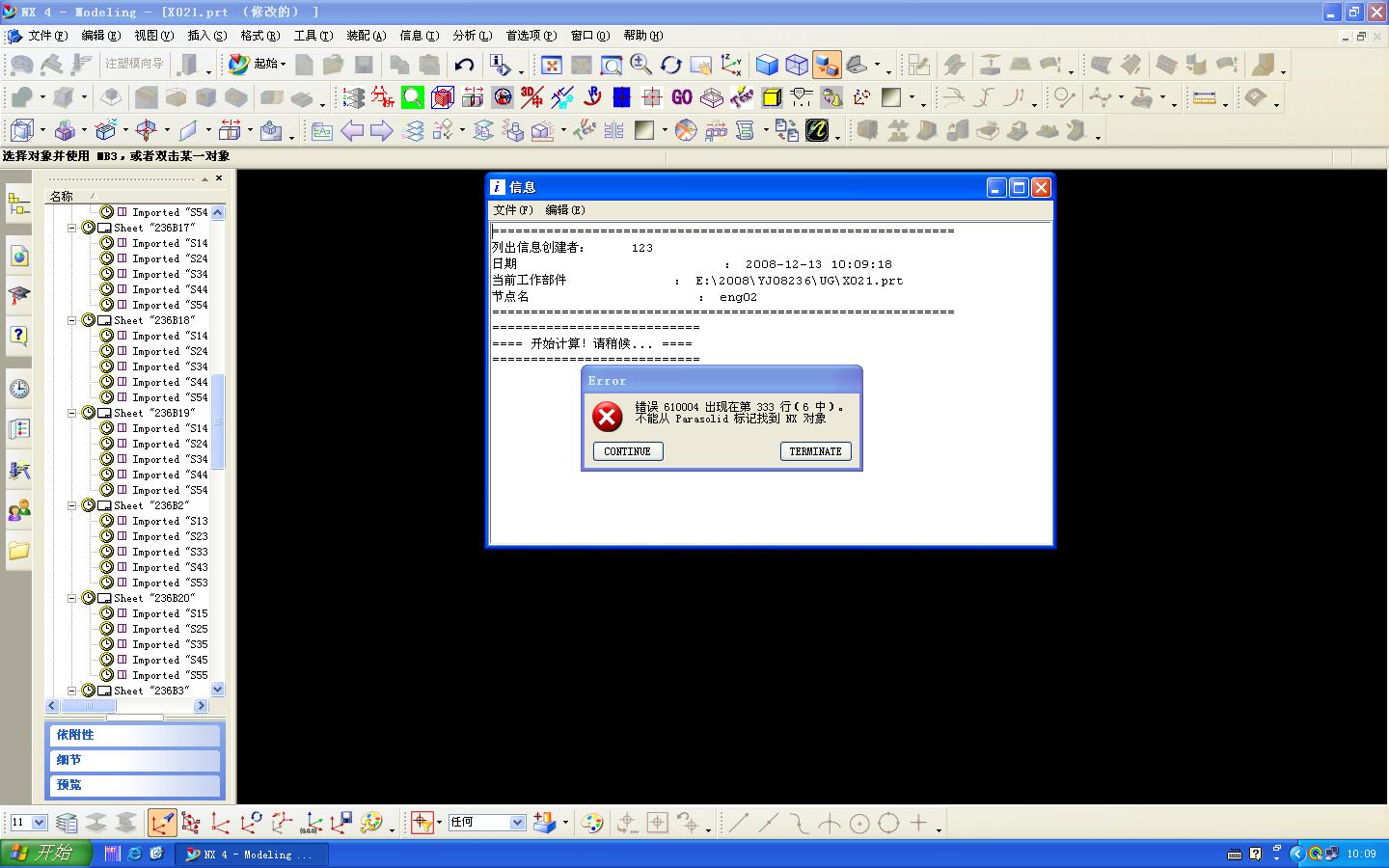Viewport: 1389px width, 868px height.
Task: Toggle clock status of Sheet "236B17"
Action: (x=88, y=228)
